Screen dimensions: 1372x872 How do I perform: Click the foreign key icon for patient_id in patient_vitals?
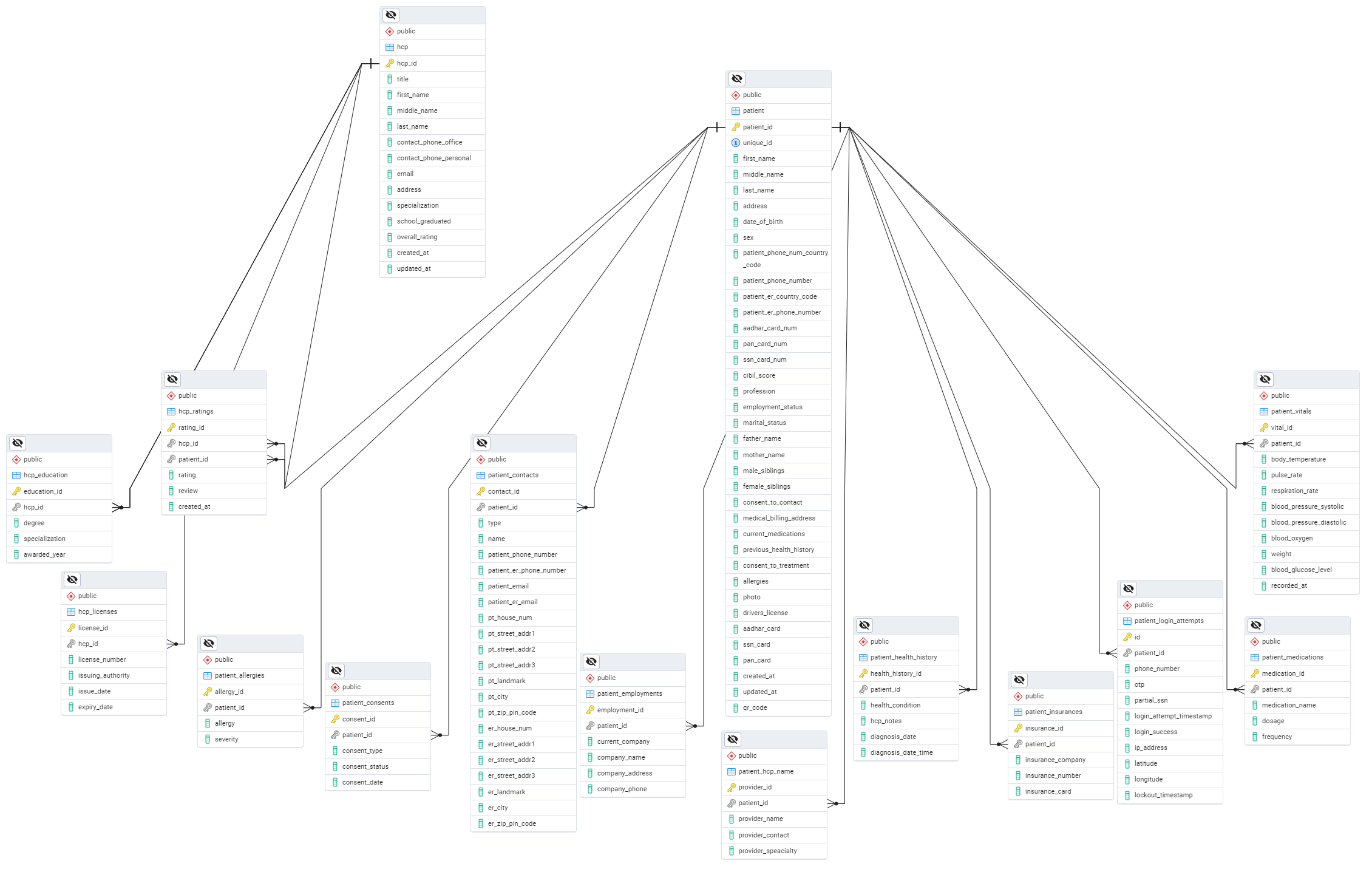click(1264, 443)
